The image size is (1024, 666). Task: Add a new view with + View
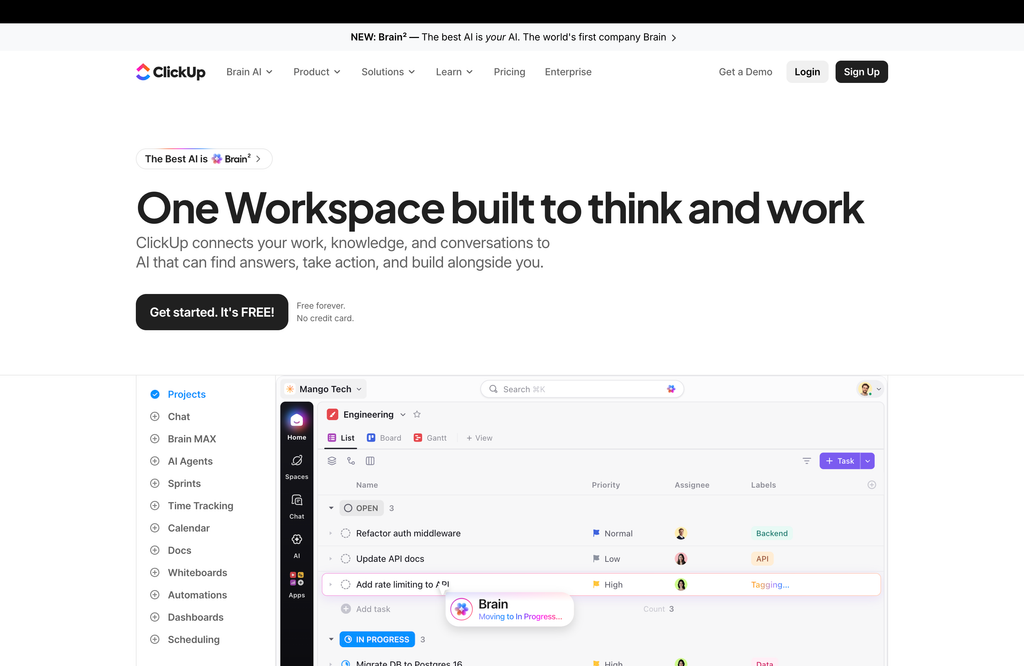point(479,438)
